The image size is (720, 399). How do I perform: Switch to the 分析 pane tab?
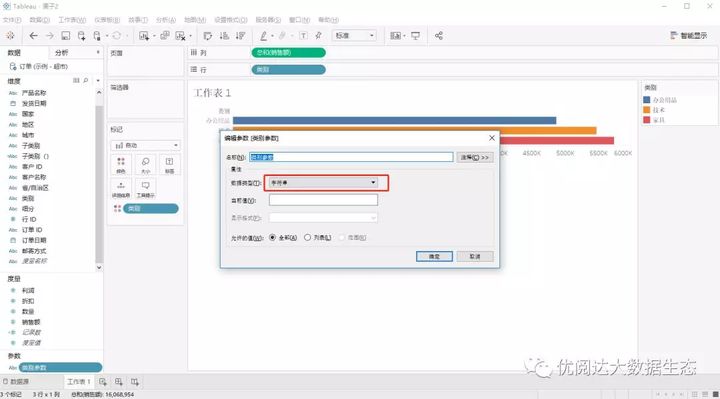pyautogui.click(x=62, y=53)
